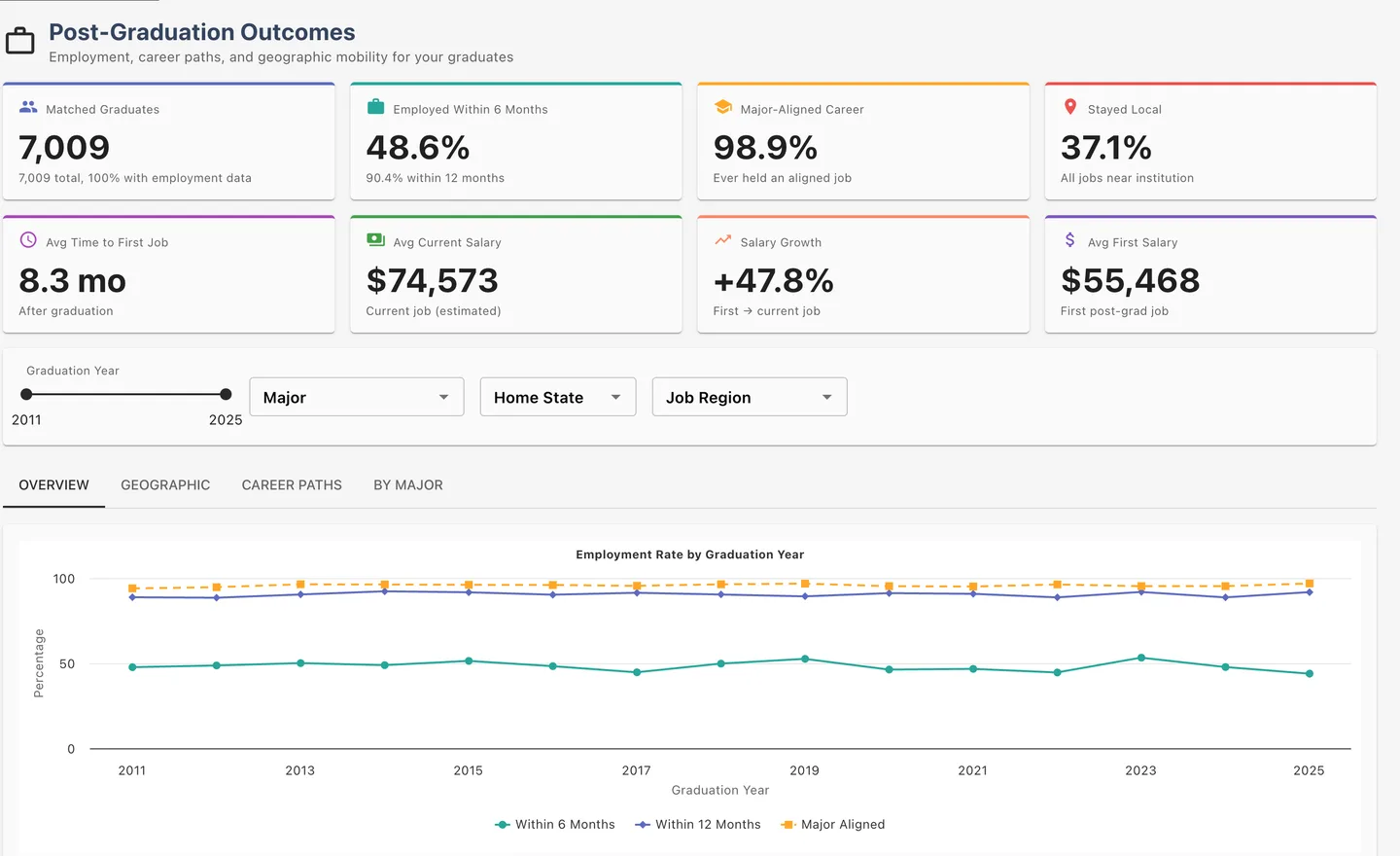Click the 48.6% employed within 6 months value
The image size is (1400, 856).
tap(418, 147)
